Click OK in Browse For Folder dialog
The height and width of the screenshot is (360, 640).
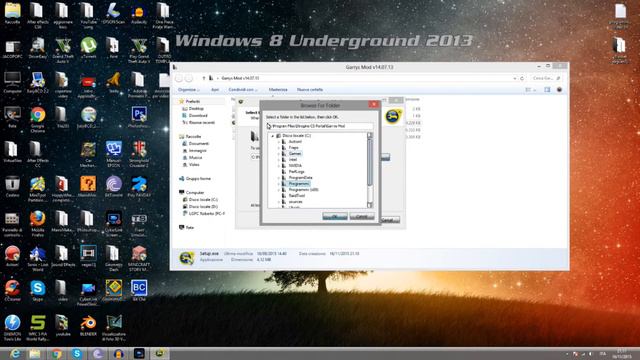[x=335, y=216]
